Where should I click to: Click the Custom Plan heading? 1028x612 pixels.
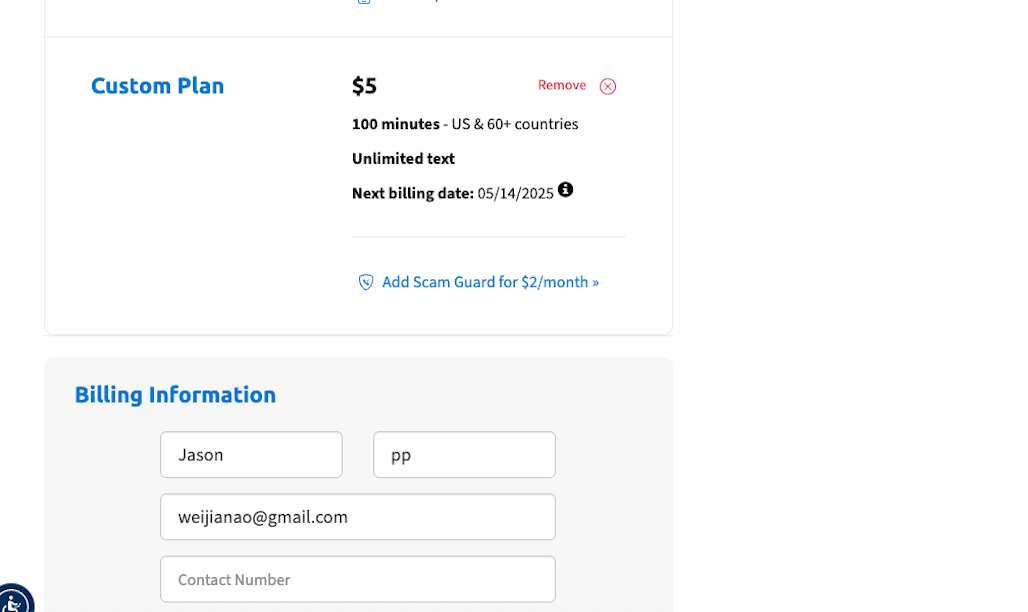click(x=158, y=86)
